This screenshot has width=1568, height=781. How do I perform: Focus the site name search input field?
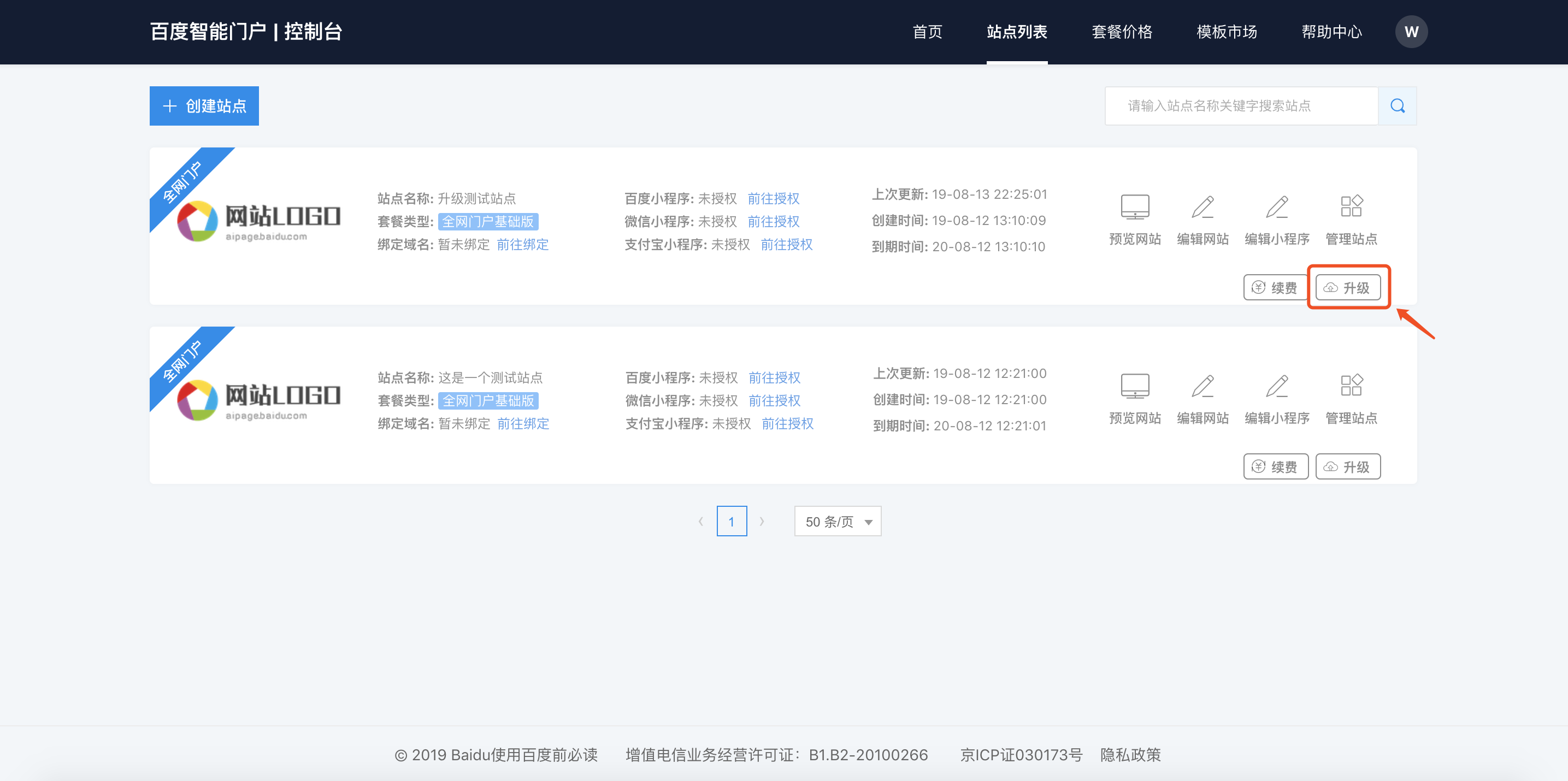1241,106
